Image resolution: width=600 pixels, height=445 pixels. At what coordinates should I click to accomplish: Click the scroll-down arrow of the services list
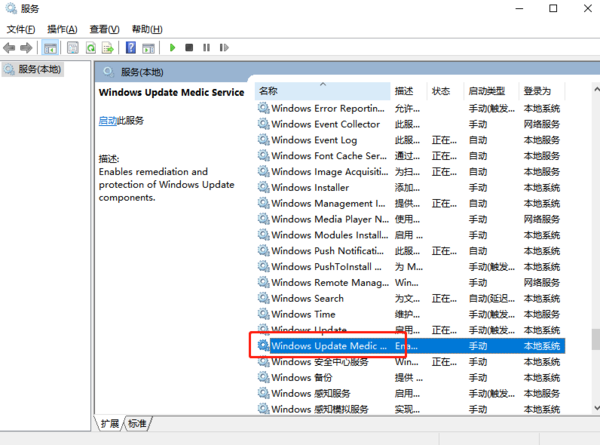tap(596, 408)
